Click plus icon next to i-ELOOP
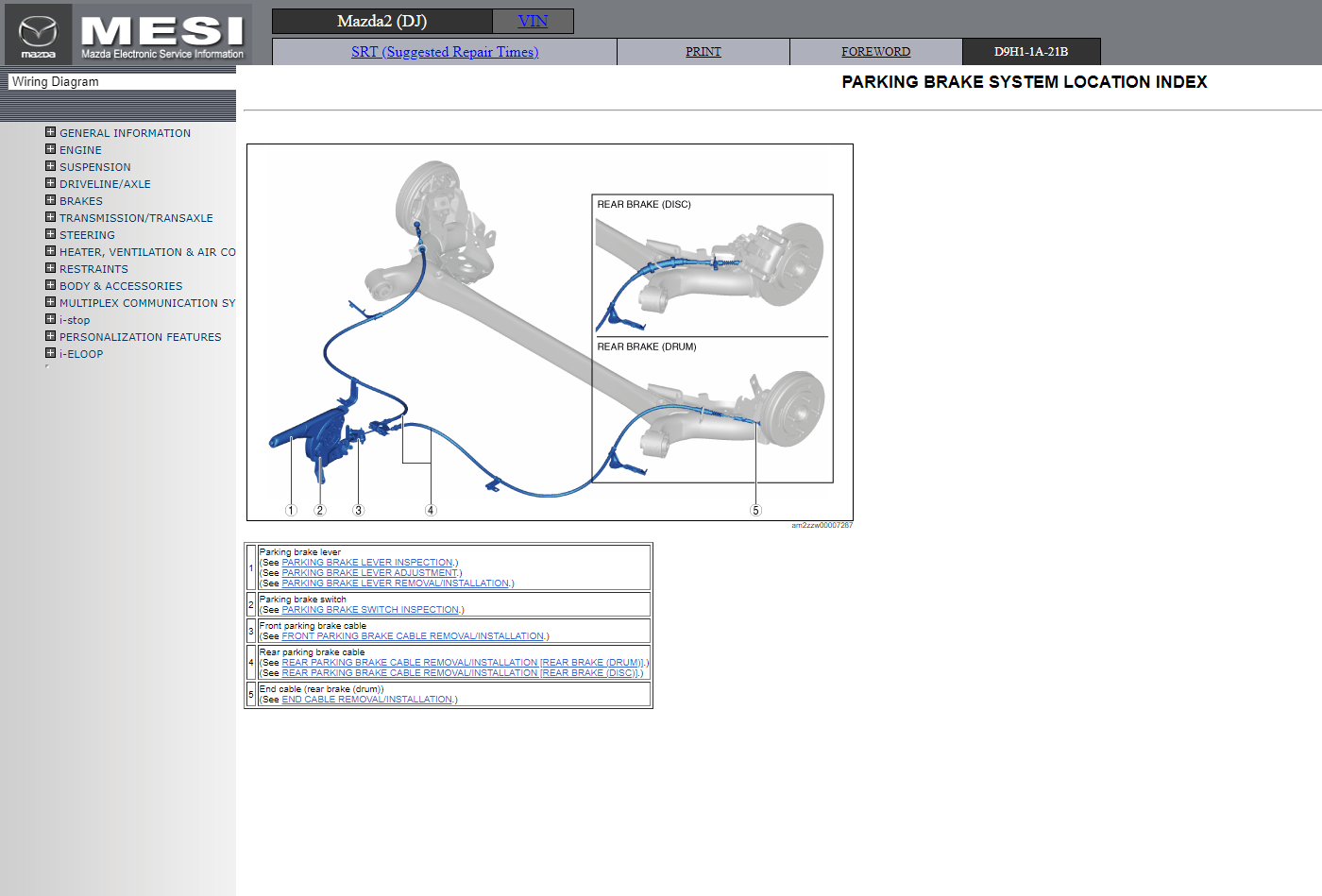Viewport: 1322px width, 896px height. click(x=51, y=353)
